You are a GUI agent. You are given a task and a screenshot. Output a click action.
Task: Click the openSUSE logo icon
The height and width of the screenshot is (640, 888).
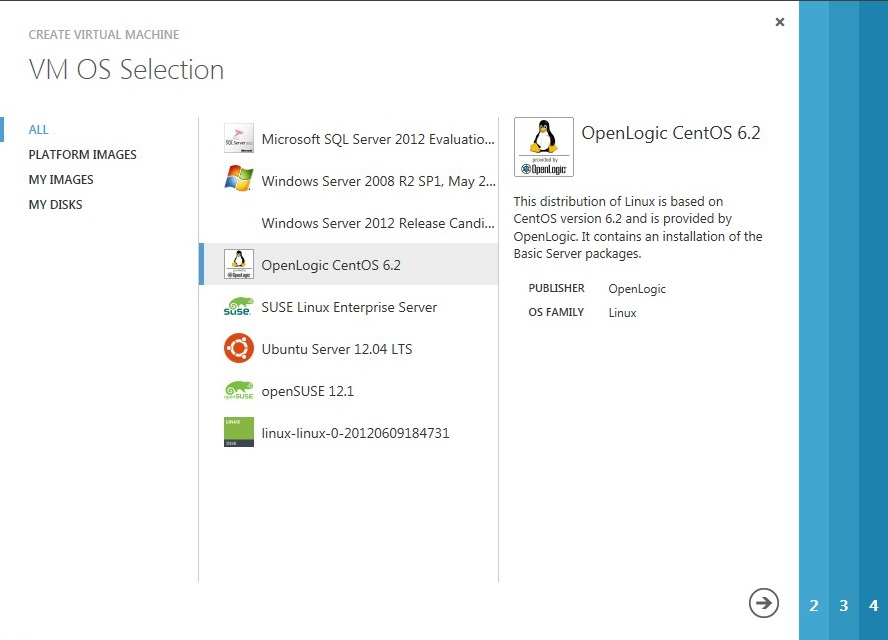239,391
